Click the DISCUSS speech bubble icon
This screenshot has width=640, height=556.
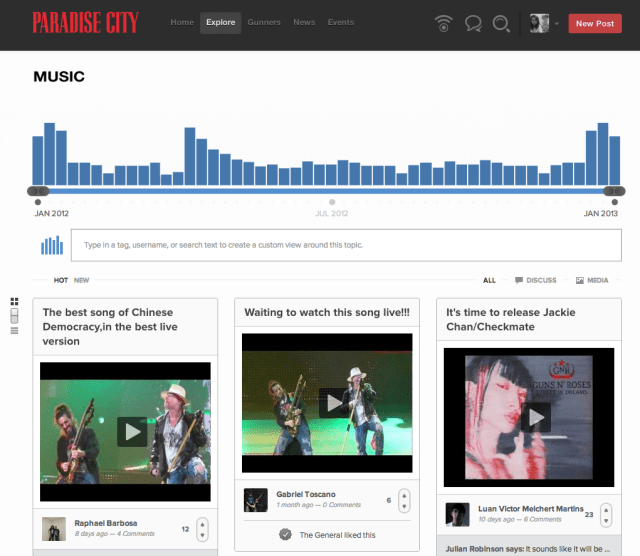[x=519, y=280]
